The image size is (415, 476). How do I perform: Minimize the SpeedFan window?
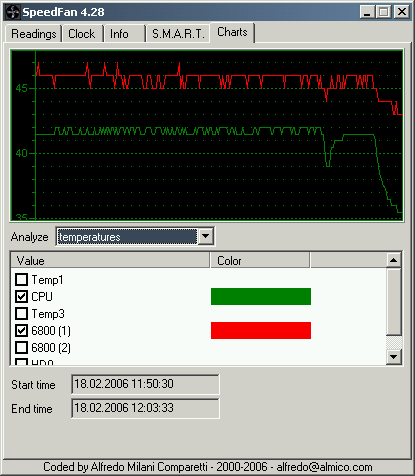[367, 12]
